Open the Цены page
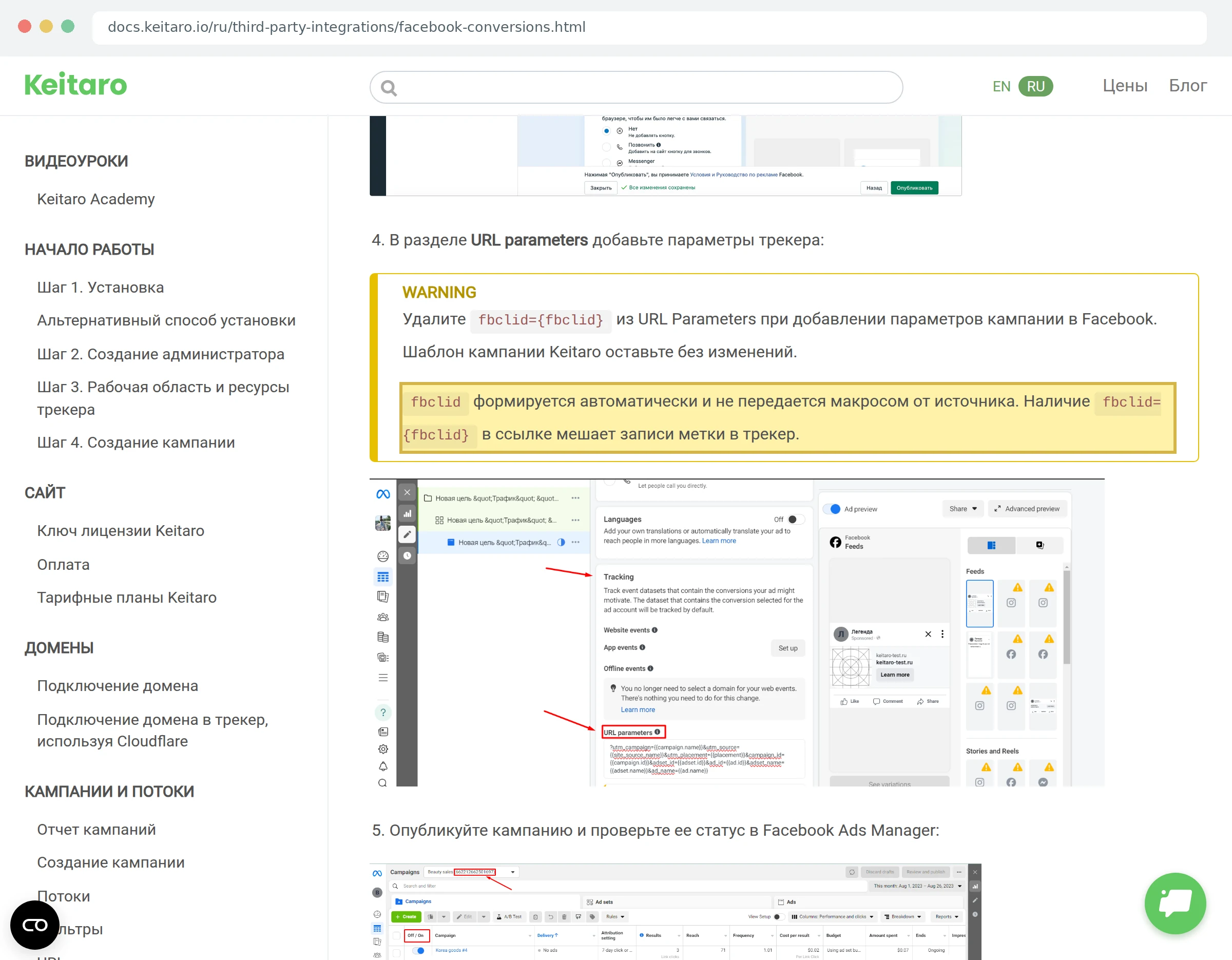The height and width of the screenshot is (960, 1232). [1125, 86]
